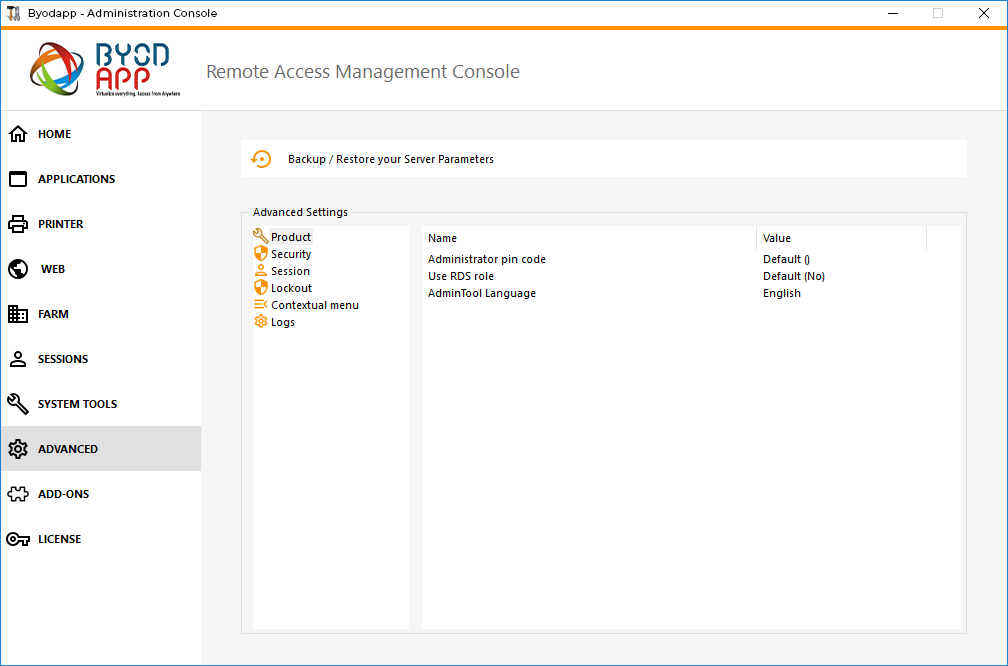Click the Sessions person icon
The image size is (1008, 666).
[18, 359]
